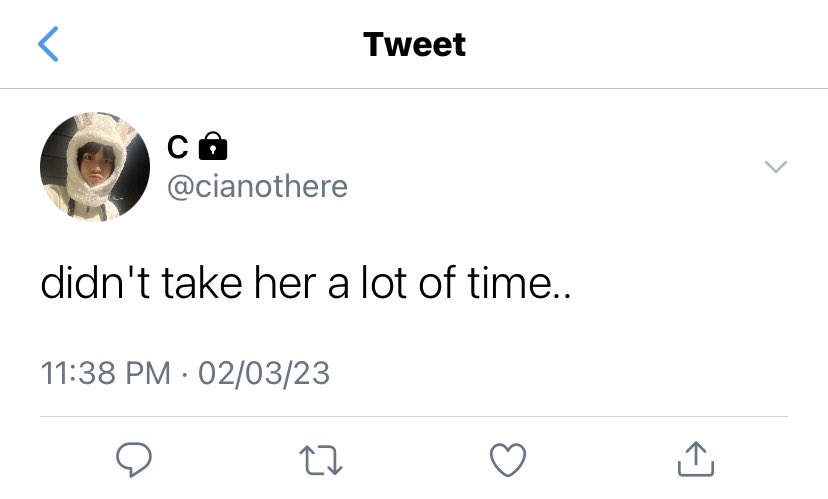Expand tweet options with the down chevron
This screenshot has width=828, height=499.
pos(776,166)
